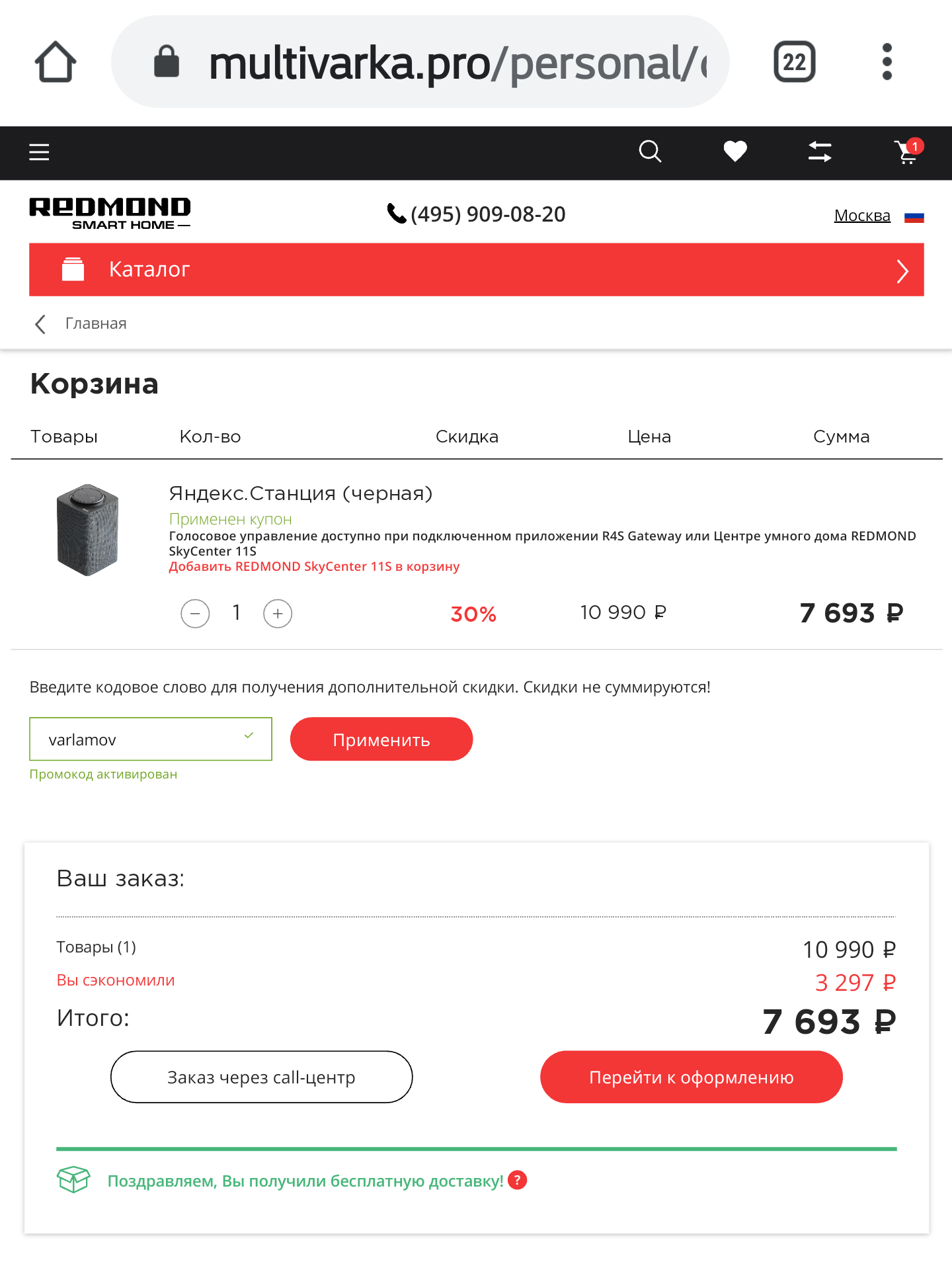Screen dimensions: 952x1262
Task: Go back to Главная breadcrumb
Action: coord(95,323)
